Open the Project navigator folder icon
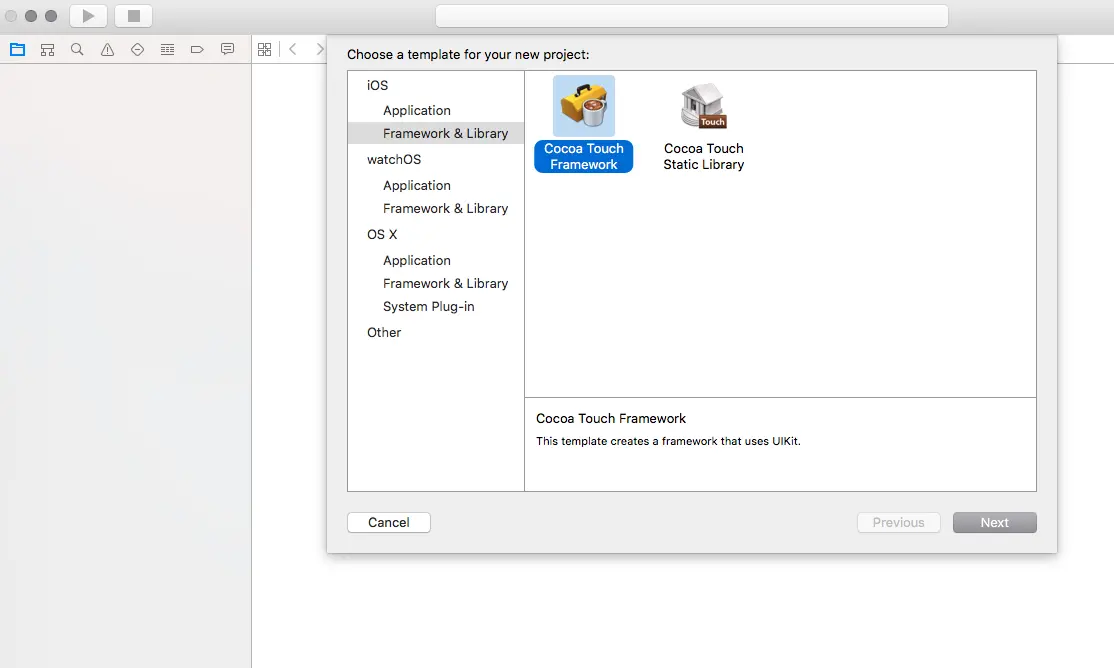 pos(18,50)
